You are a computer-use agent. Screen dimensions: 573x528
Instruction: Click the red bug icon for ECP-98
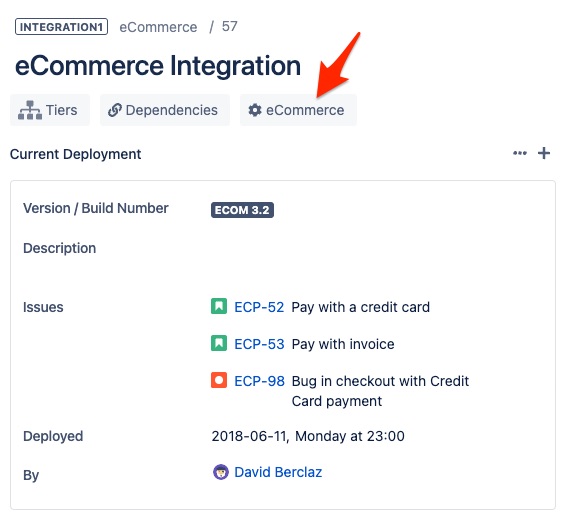219,380
